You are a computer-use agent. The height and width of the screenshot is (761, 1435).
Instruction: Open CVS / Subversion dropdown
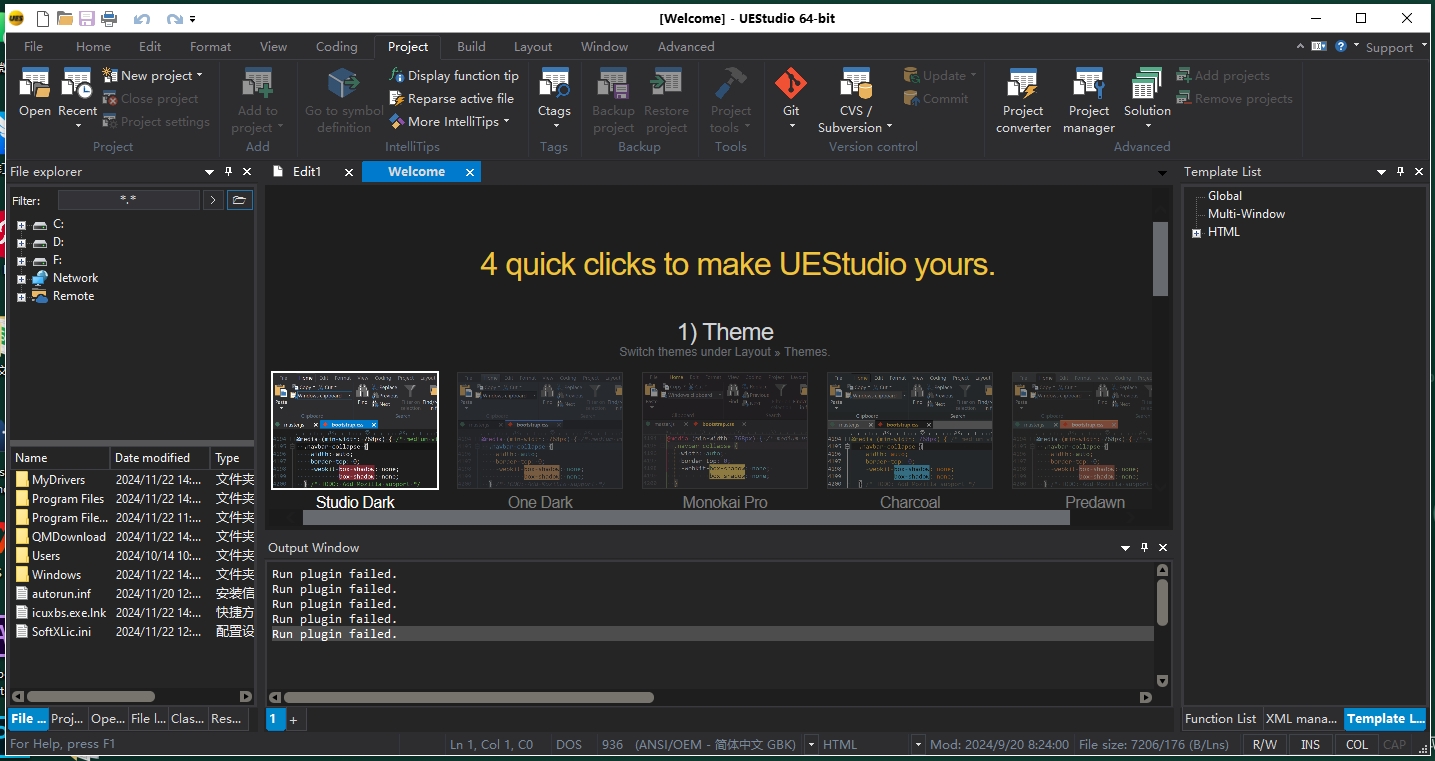tap(889, 127)
